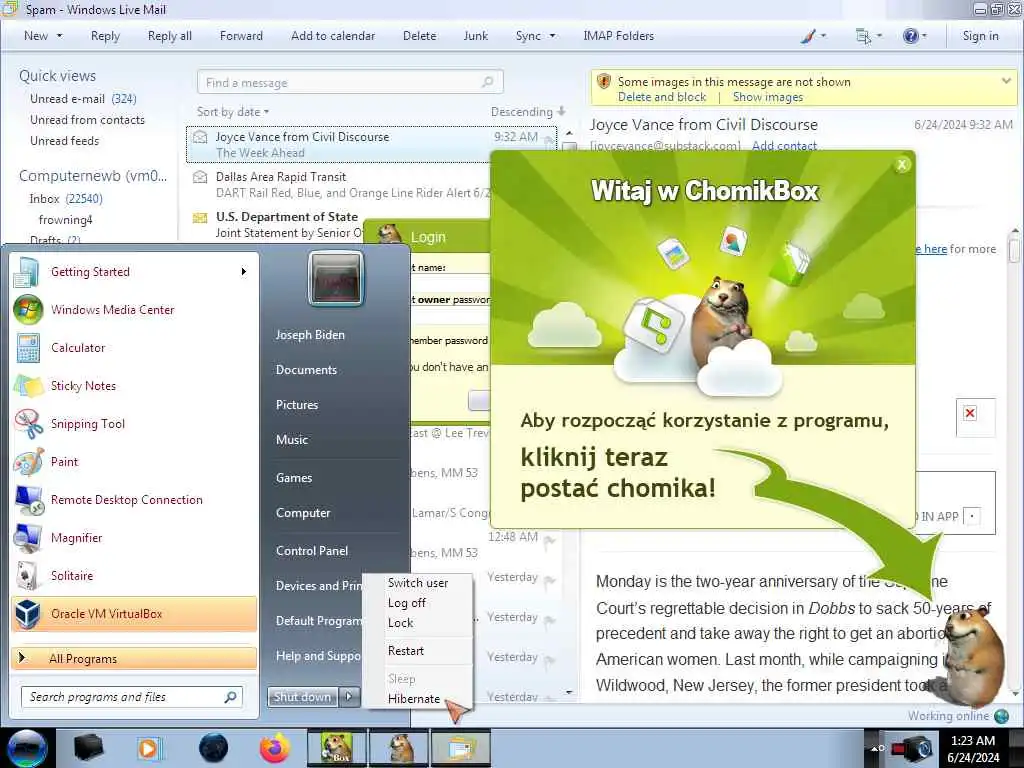
Task: Expand the New dropdown arrow
Action: 59,36
